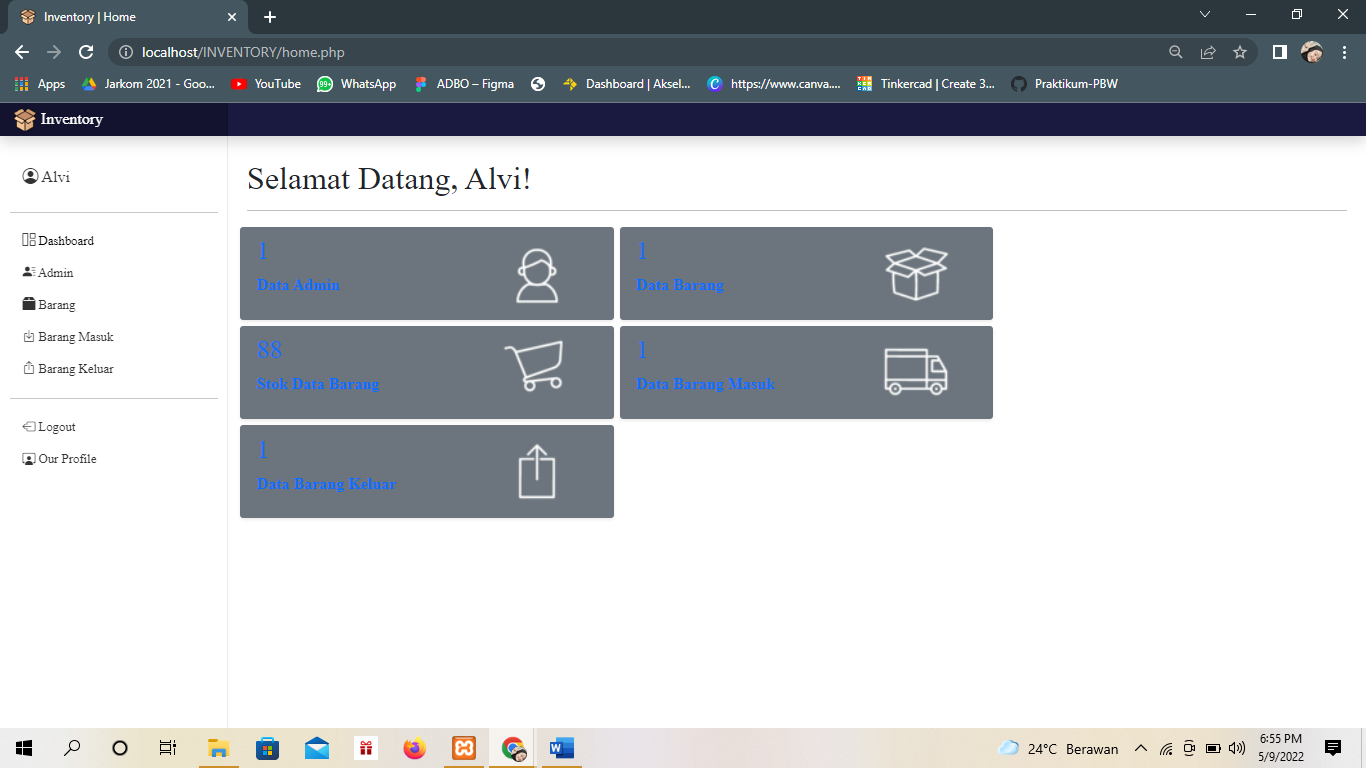Expand hidden icons in the system tray
1366x768 pixels.
click(1140, 748)
